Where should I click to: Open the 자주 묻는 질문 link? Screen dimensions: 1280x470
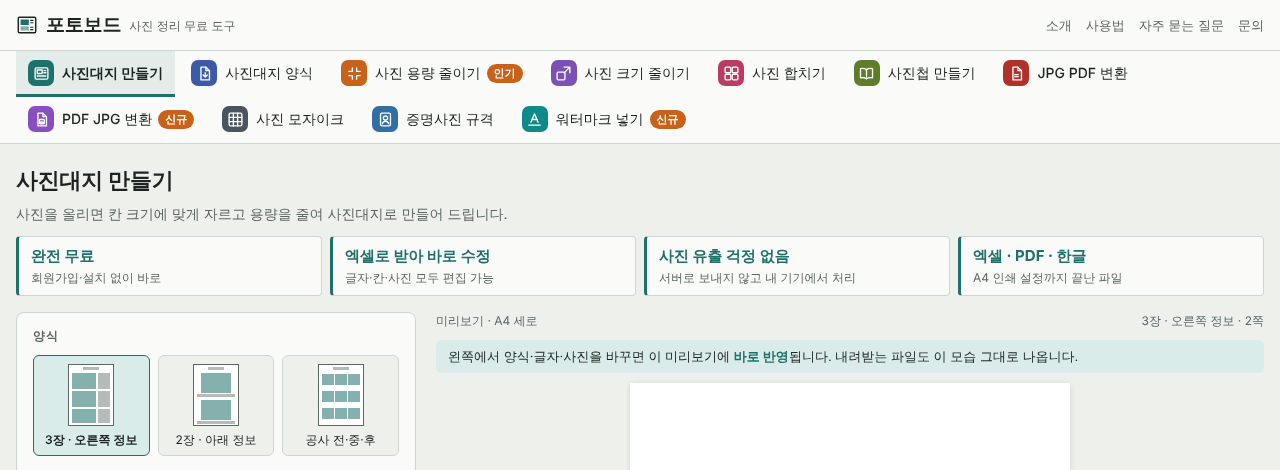(1181, 26)
